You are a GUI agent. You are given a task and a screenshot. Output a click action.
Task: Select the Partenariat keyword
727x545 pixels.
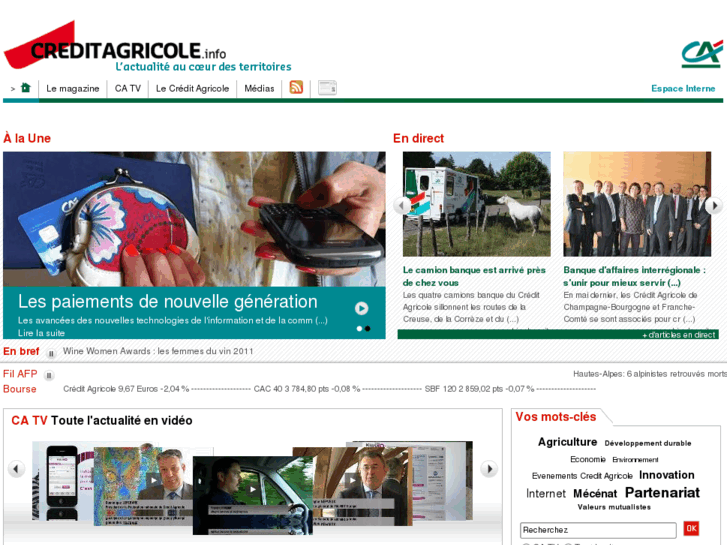(662, 493)
